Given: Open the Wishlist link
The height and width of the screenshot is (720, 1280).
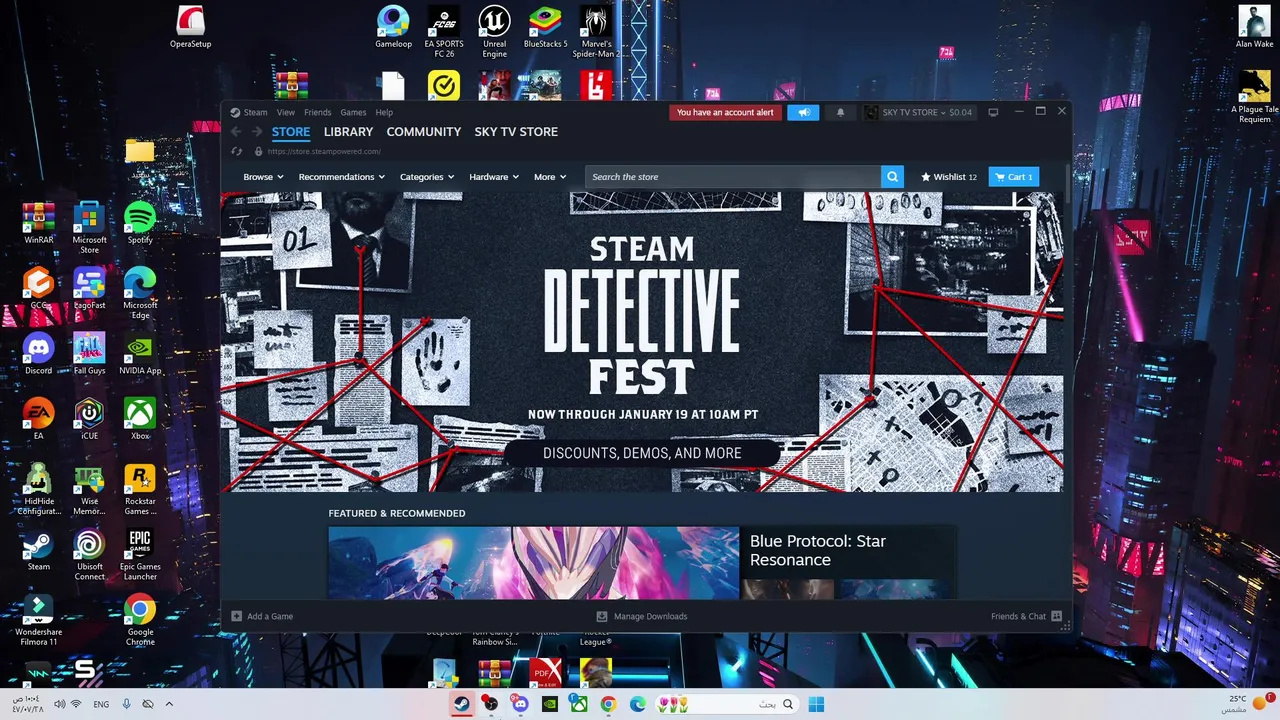Looking at the screenshot, I should (x=948, y=177).
